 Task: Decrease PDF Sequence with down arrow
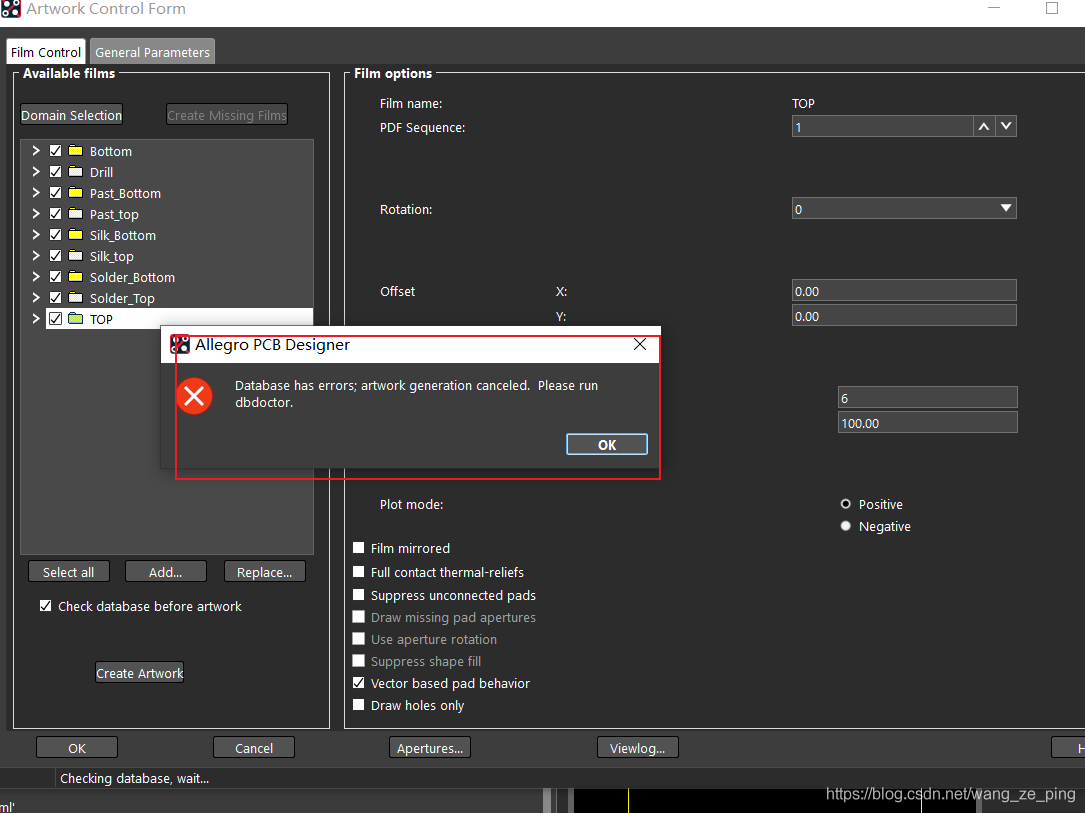pos(1006,126)
